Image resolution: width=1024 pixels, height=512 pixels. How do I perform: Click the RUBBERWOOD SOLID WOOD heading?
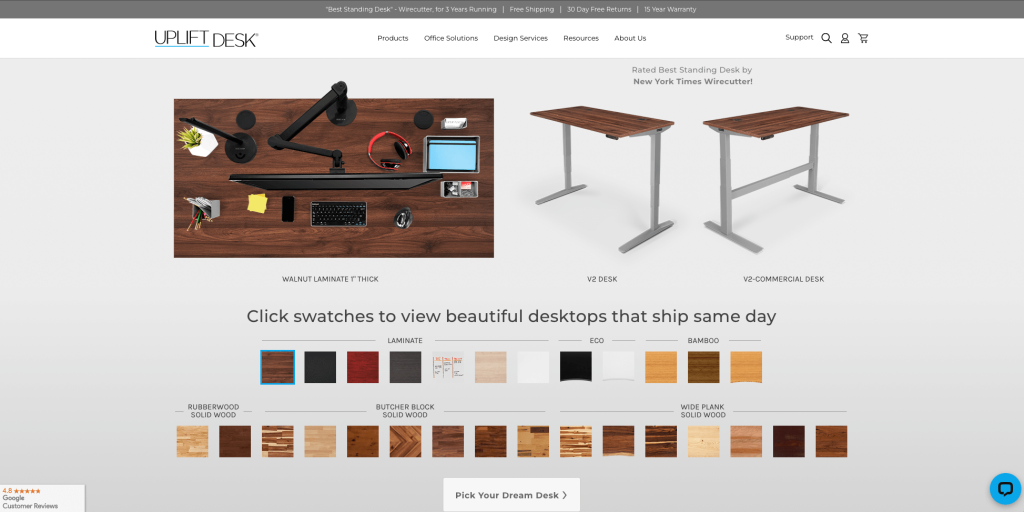click(x=213, y=411)
